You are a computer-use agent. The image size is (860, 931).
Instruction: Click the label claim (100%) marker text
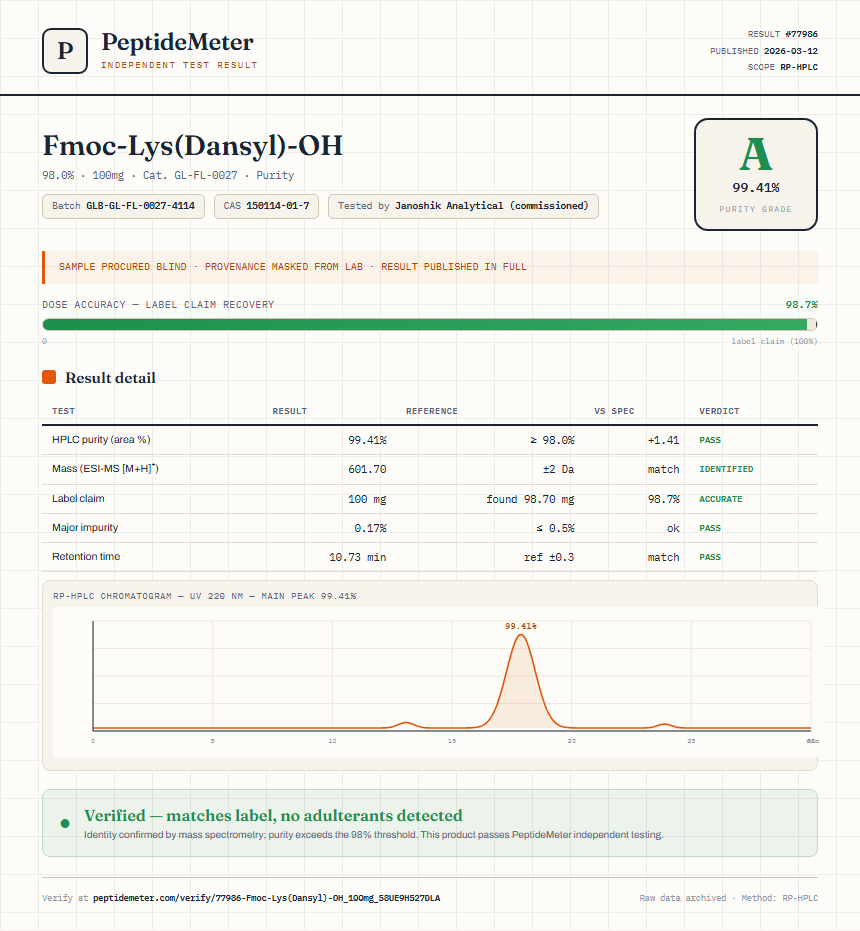pos(774,341)
